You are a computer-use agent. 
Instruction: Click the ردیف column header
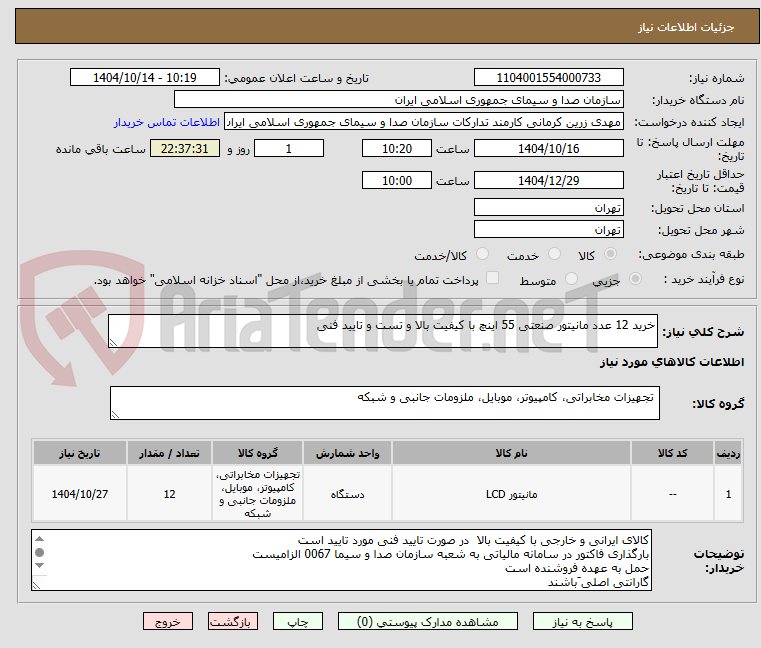click(x=728, y=453)
